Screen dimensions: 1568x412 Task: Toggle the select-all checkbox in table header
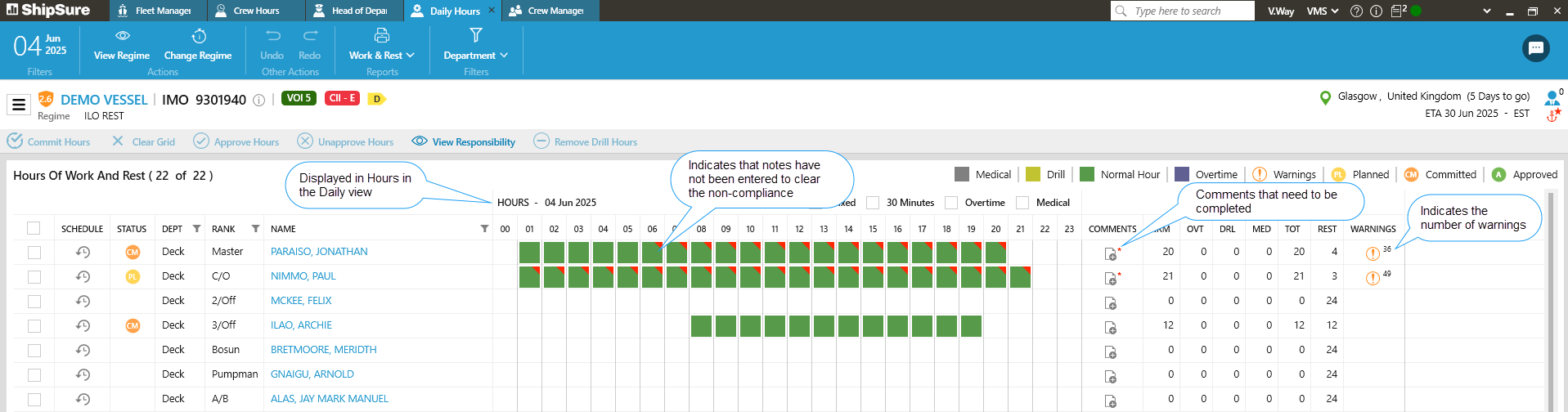tap(34, 228)
